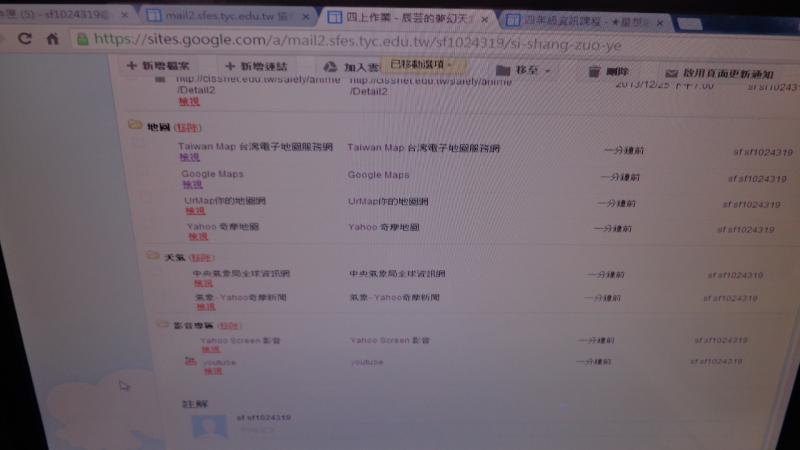Click the 註解 comments heading
The image size is (800, 450).
point(195,404)
